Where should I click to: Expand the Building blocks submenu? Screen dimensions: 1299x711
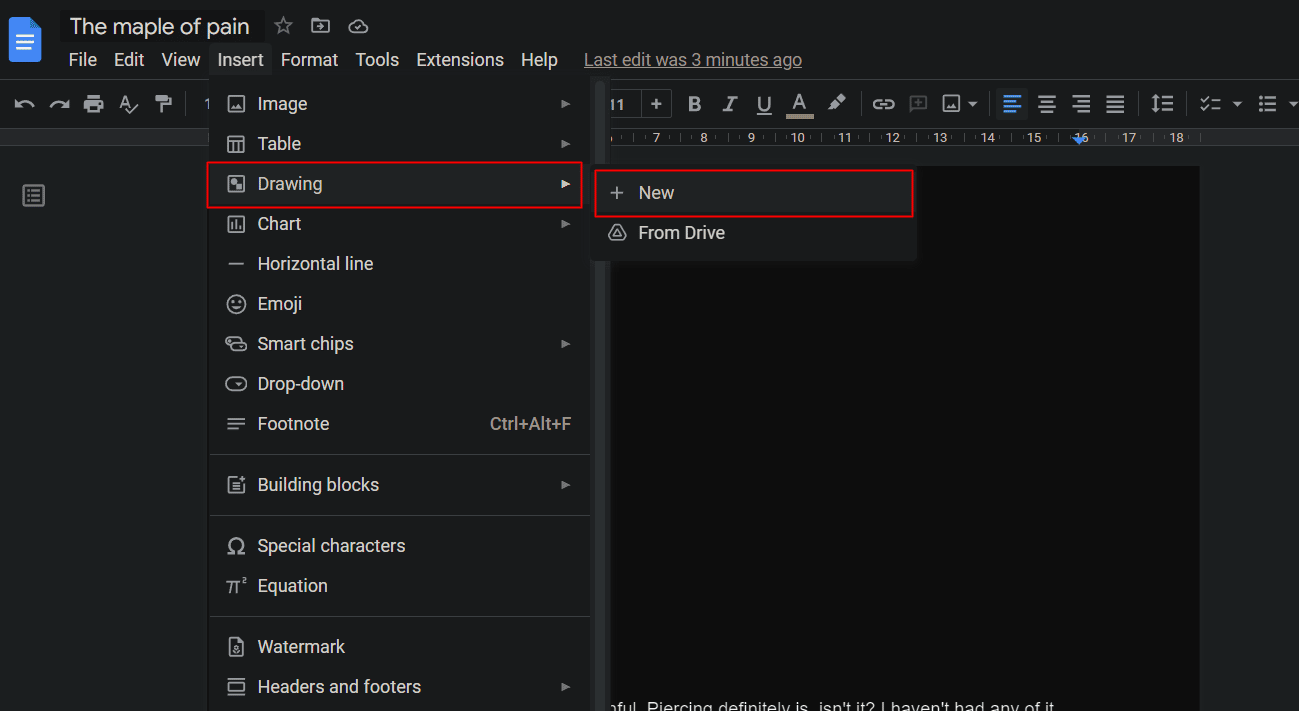coord(399,485)
